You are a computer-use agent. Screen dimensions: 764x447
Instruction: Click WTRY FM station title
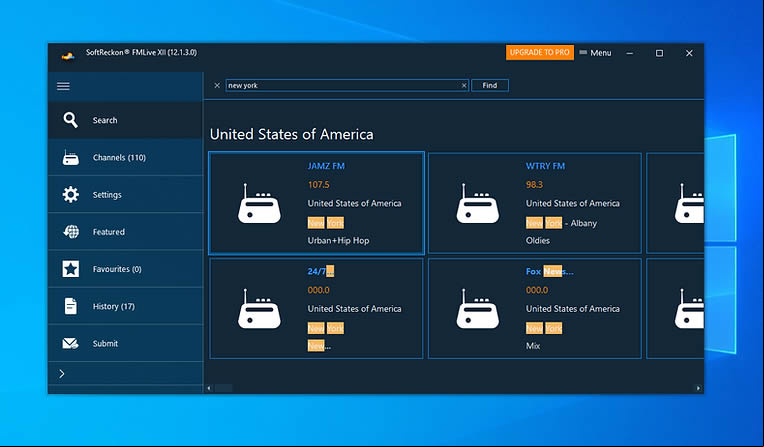[545, 166]
